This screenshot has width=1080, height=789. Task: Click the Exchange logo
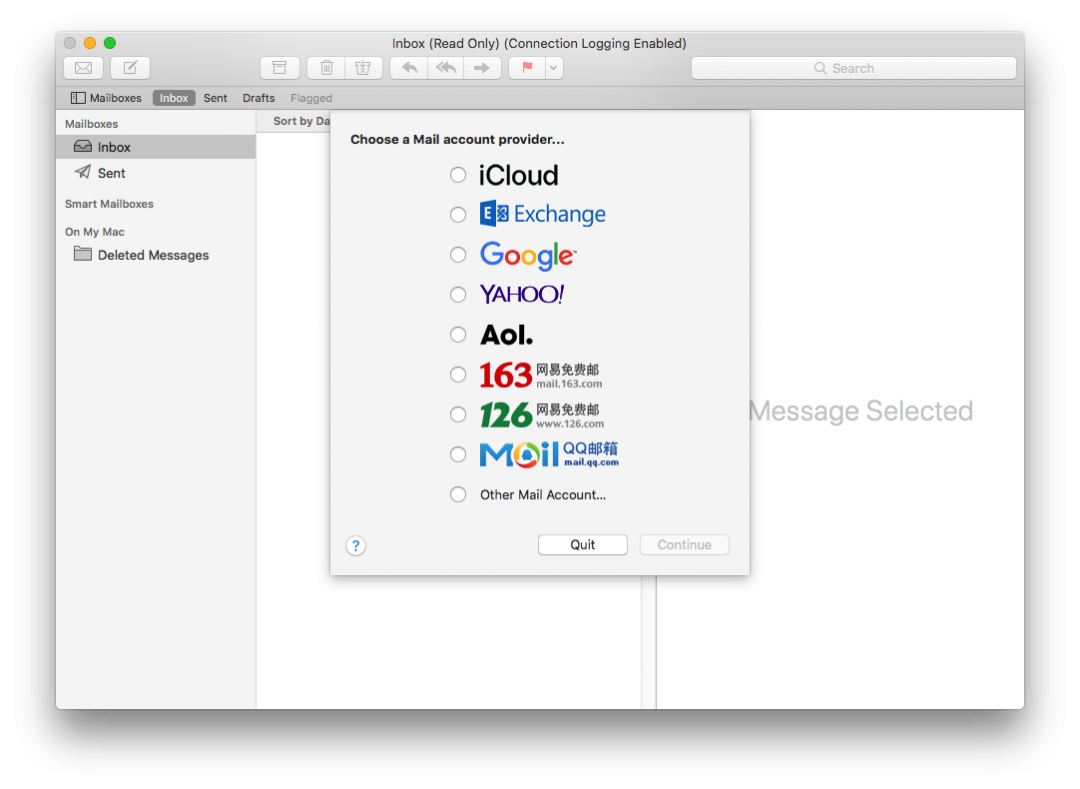(543, 214)
